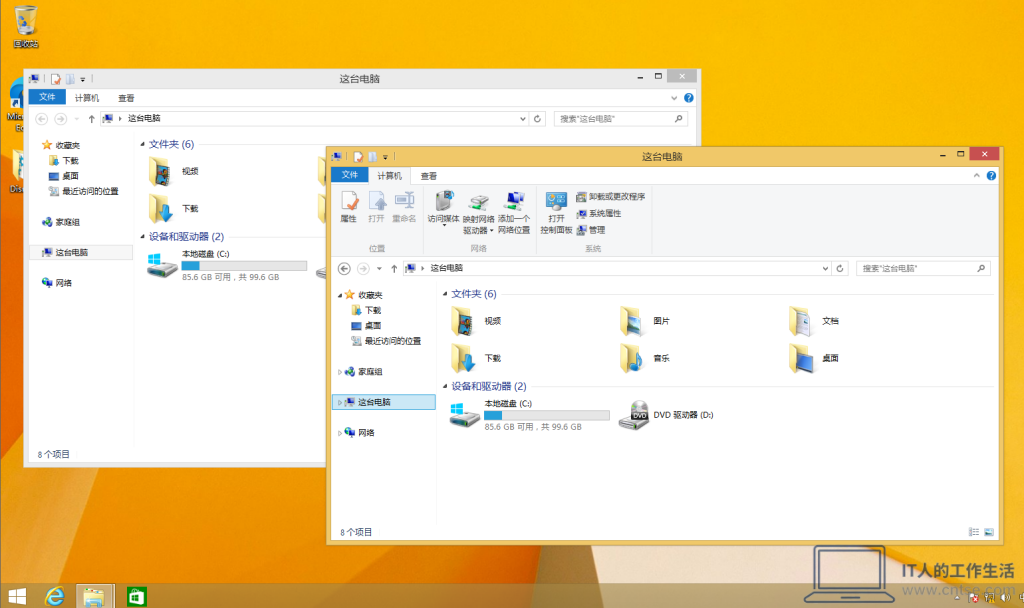
Task: Select 家庭组 in back window navigation pane
Action: (x=61, y=222)
